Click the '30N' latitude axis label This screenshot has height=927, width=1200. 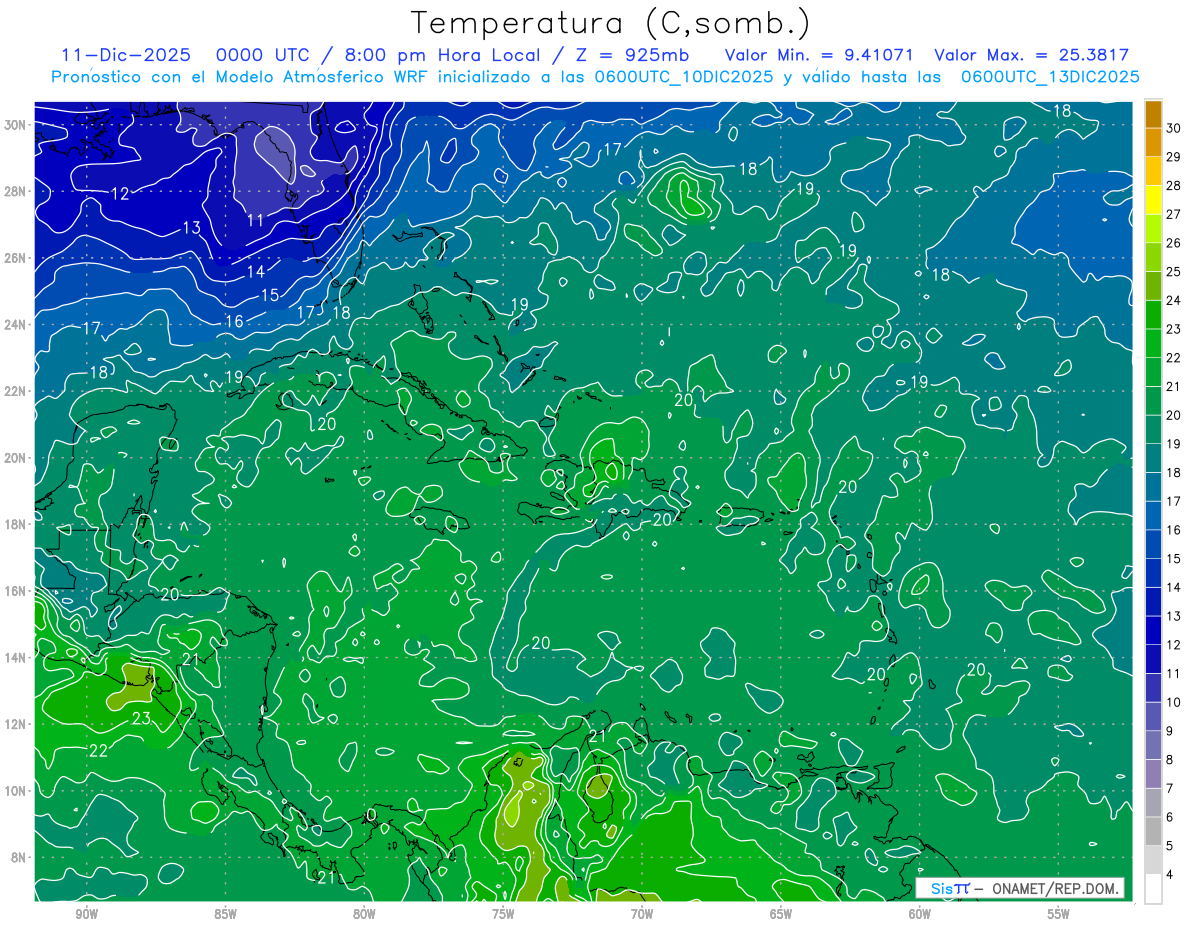click(x=17, y=125)
